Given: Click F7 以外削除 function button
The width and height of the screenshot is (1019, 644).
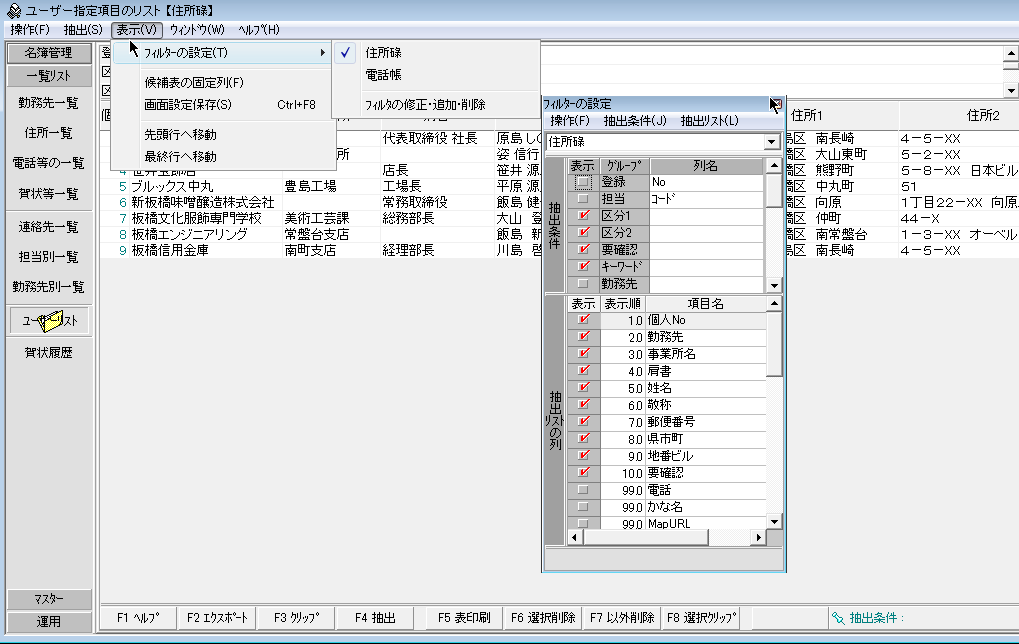Looking at the screenshot, I should click(x=623, y=618).
